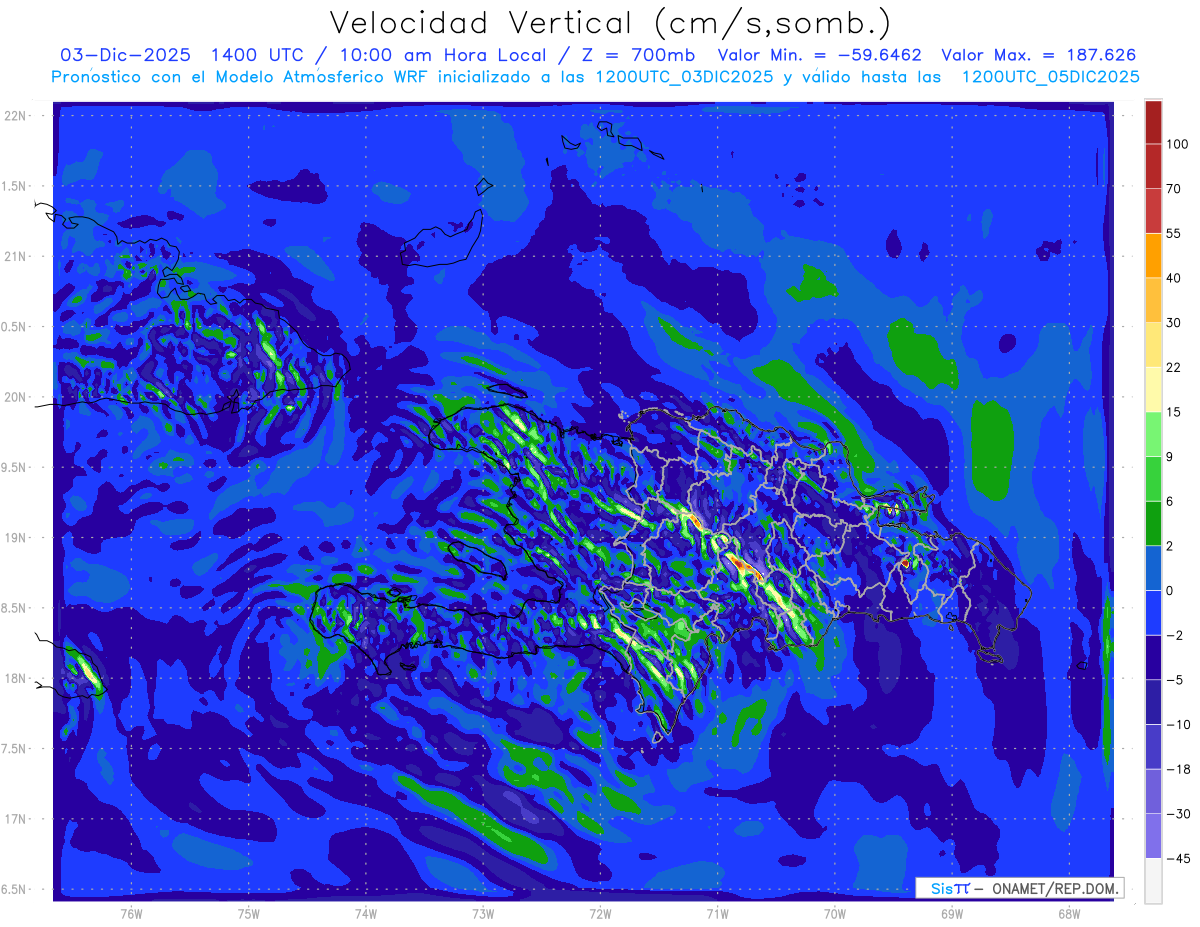Click the '74W' longitude label

(x=366, y=914)
